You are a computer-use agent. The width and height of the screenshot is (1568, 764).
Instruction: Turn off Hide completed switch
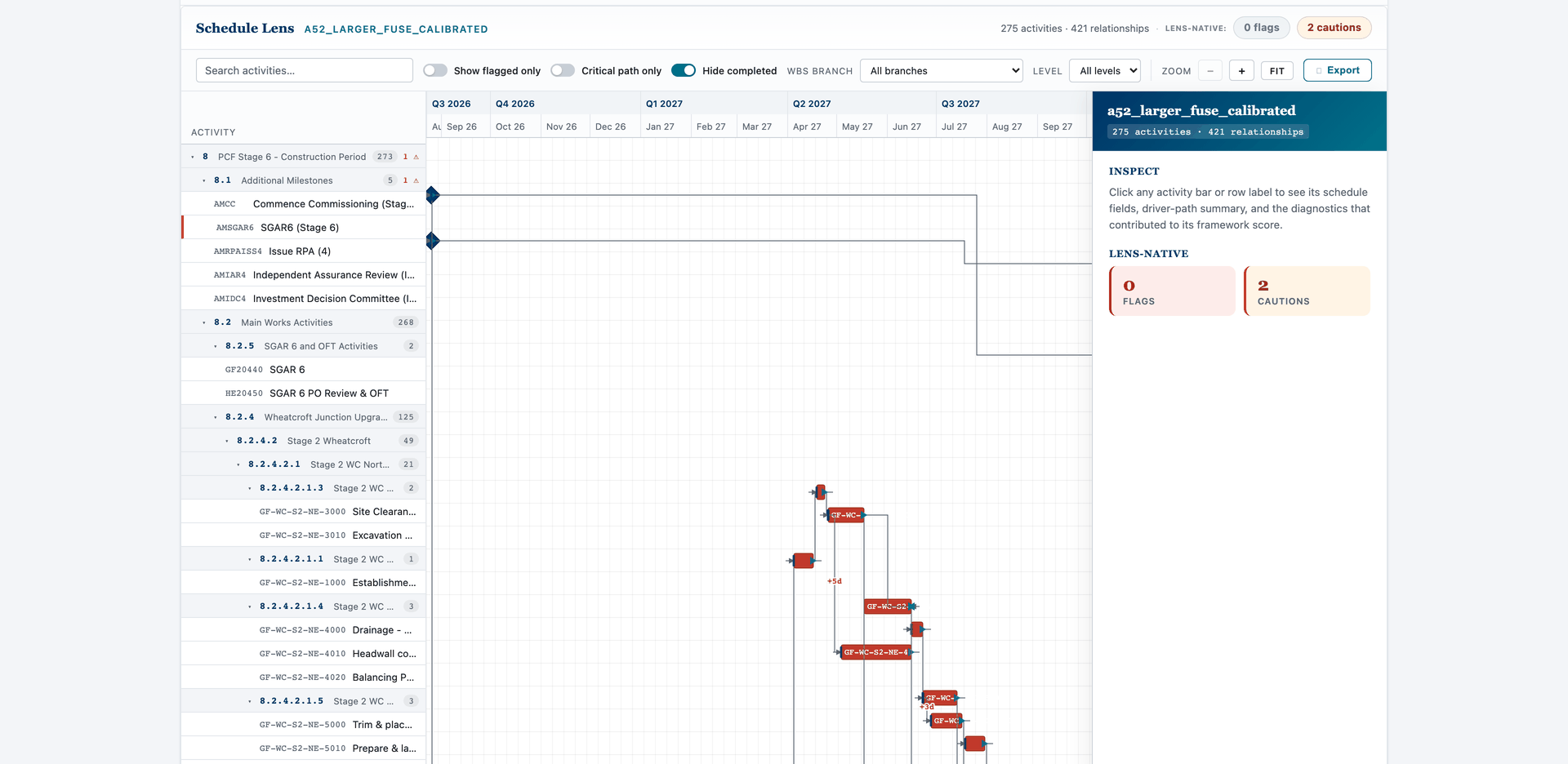(684, 70)
